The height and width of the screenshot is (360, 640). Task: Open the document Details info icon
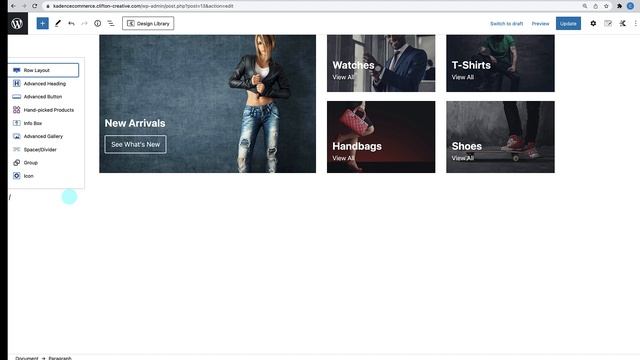point(98,24)
